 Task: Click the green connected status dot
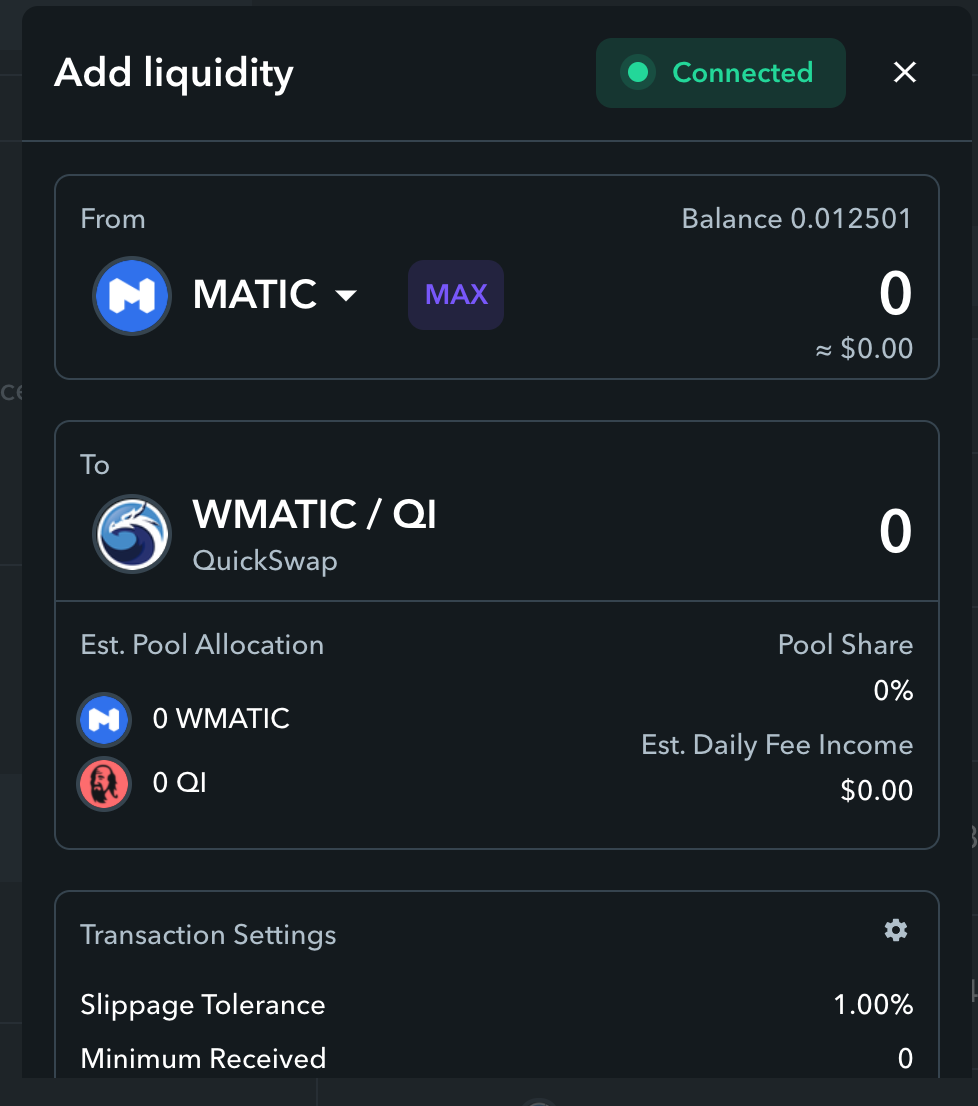pos(638,73)
